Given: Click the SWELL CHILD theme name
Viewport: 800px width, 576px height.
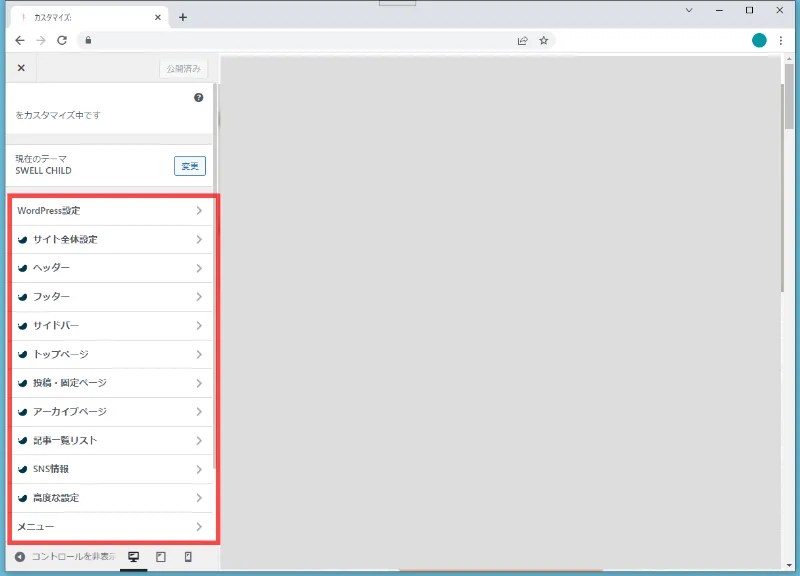Looking at the screenshot, I should [43, 171].
